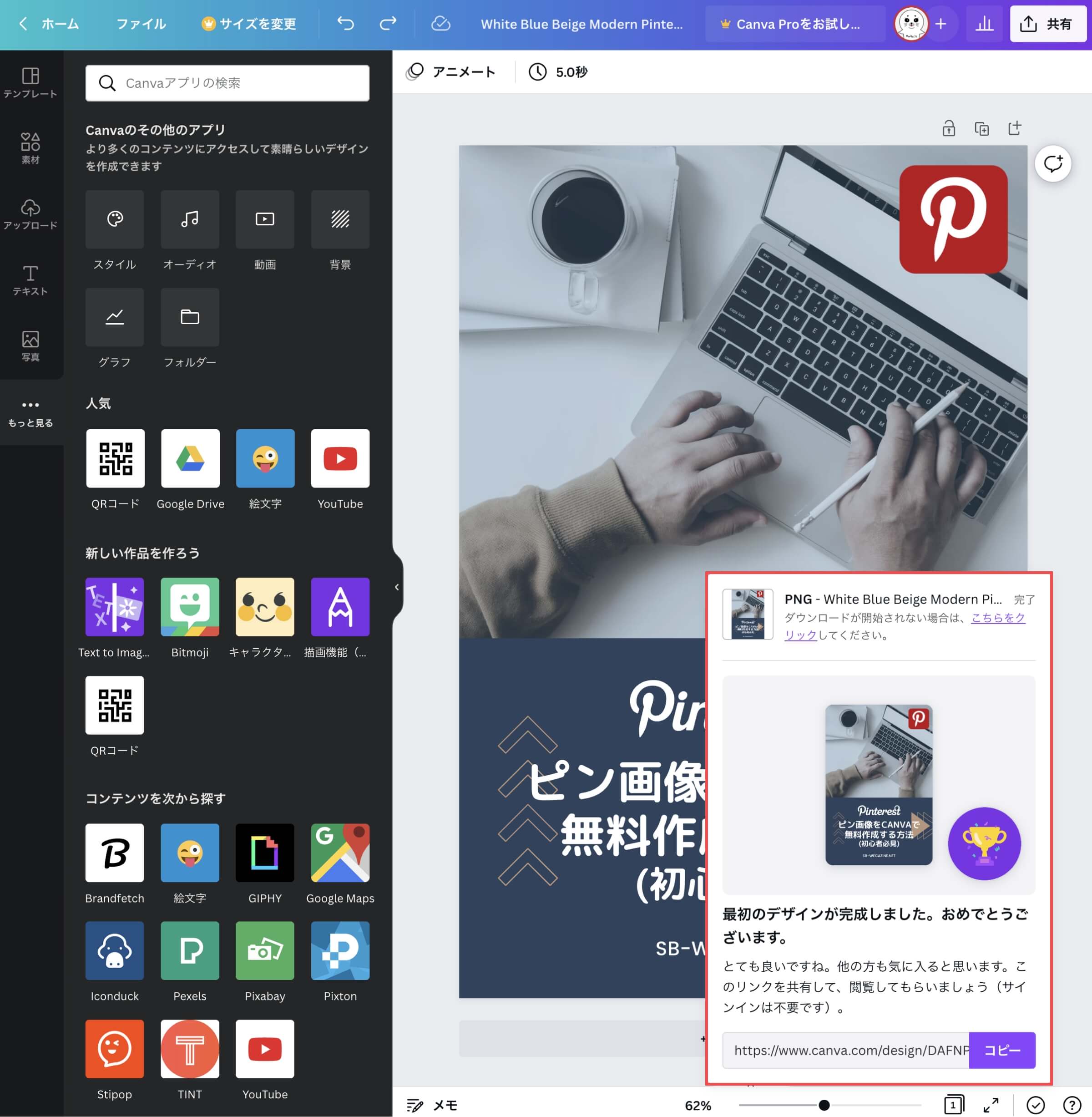Select the canva.com design URL field
1092x1117 pixels.
click(x=846, y=1050)
